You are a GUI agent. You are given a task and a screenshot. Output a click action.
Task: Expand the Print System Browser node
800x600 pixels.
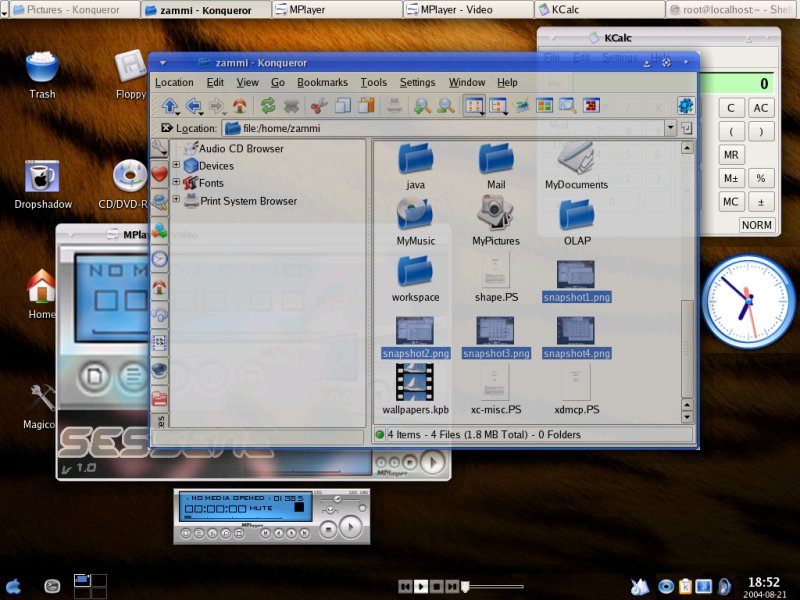click(x=177, y=199)
